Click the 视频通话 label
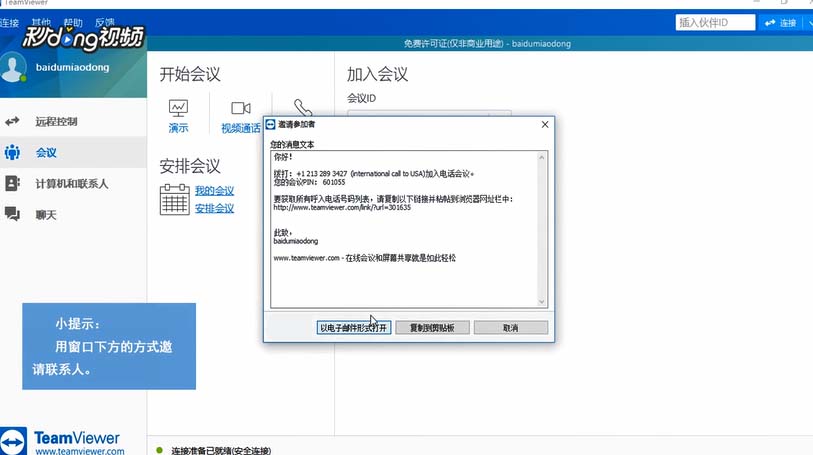This screenshot has height=455, width=813. [241, 128]
